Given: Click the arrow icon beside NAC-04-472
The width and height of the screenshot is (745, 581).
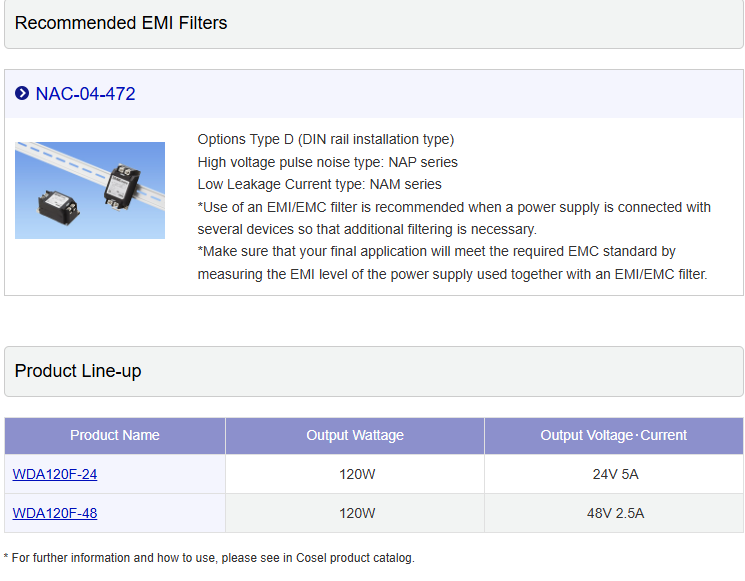Looking at the screenshot, I should click(22, 93).
